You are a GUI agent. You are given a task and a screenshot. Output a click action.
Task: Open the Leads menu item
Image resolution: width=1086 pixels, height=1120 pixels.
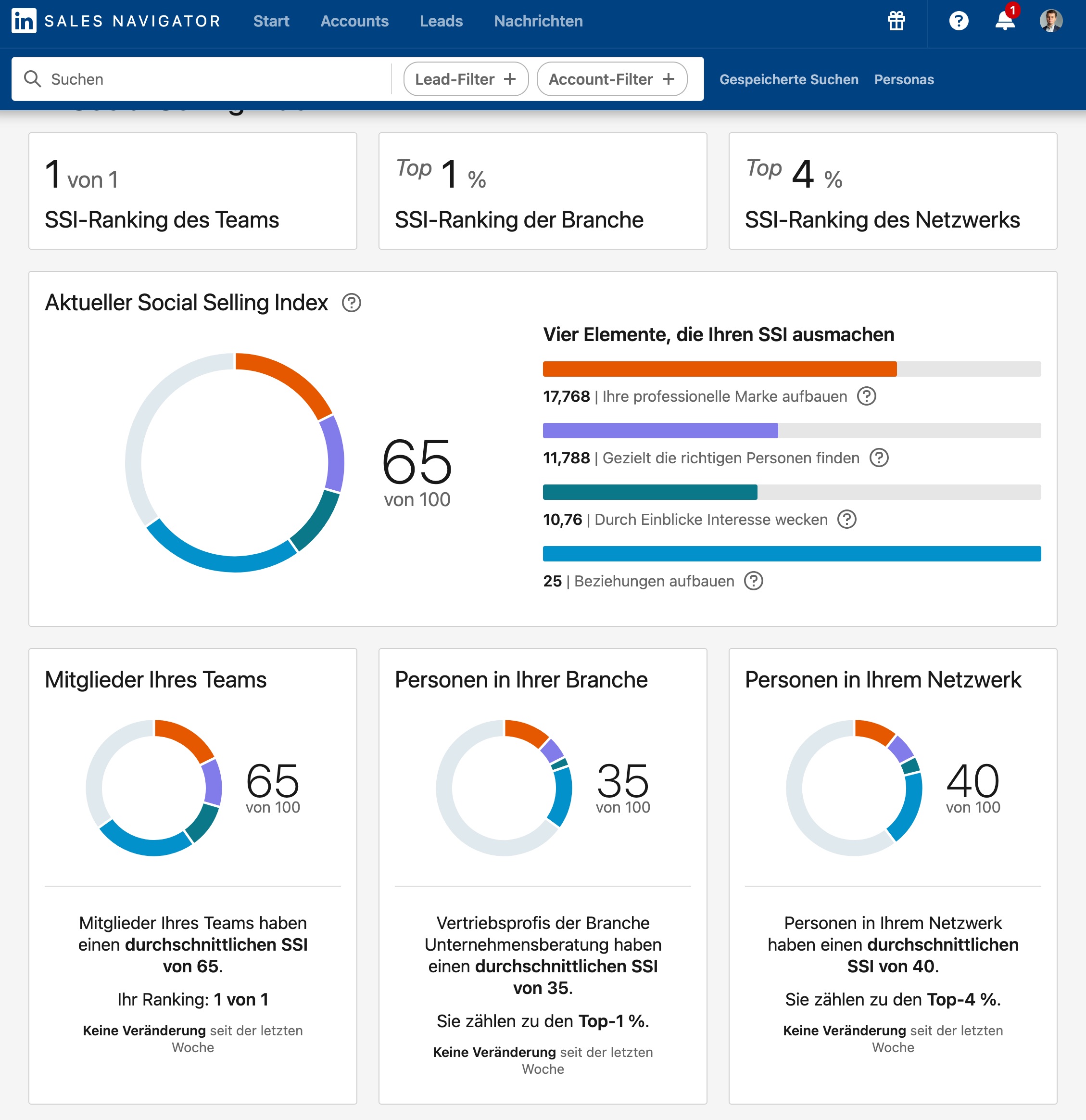coord(441,21)
